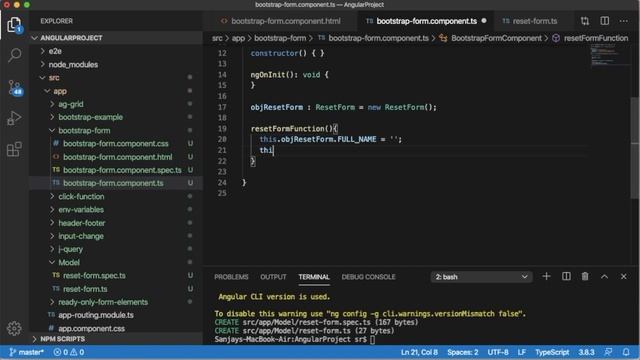Open the Run and Debug view
This screenshot has height=360, width=640.
coord(14,118)
